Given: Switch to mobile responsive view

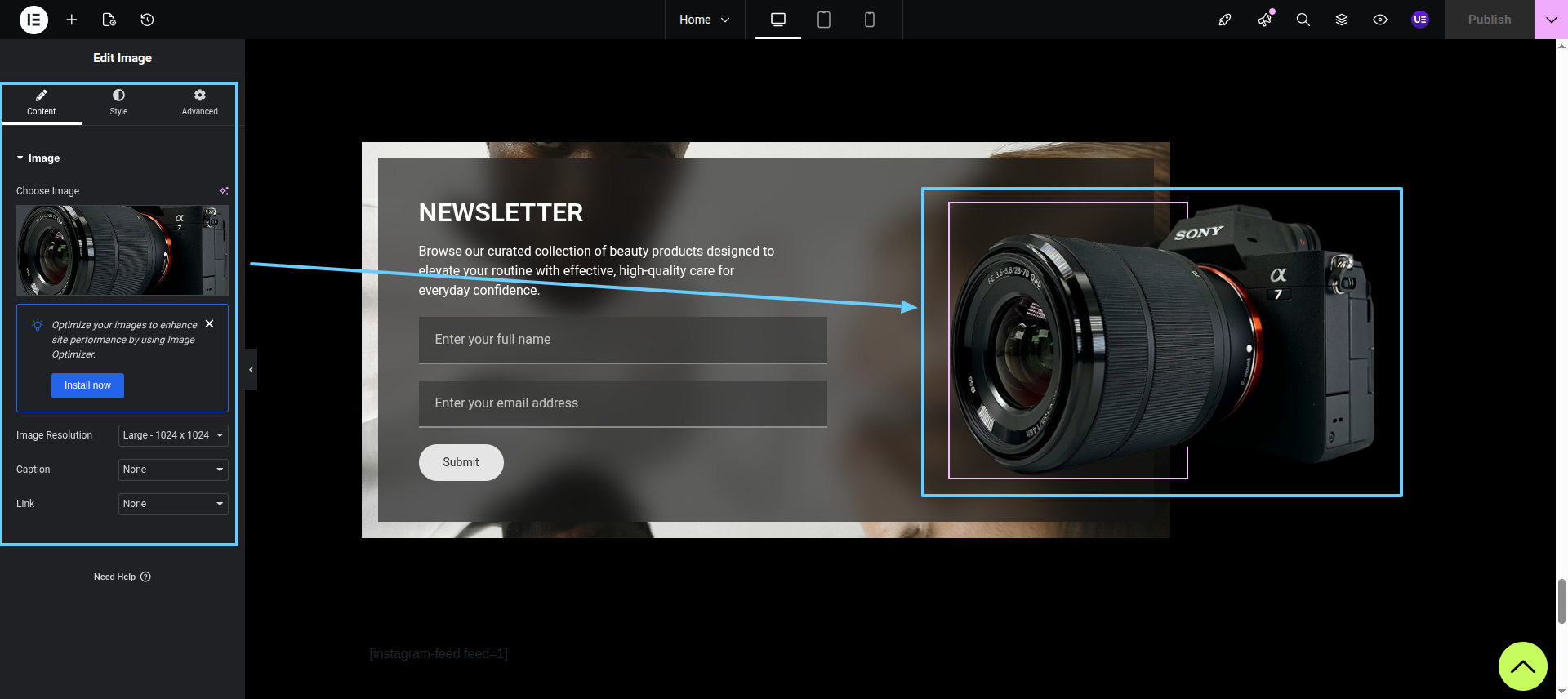Looking at the screenshot, I should [869, 20].
